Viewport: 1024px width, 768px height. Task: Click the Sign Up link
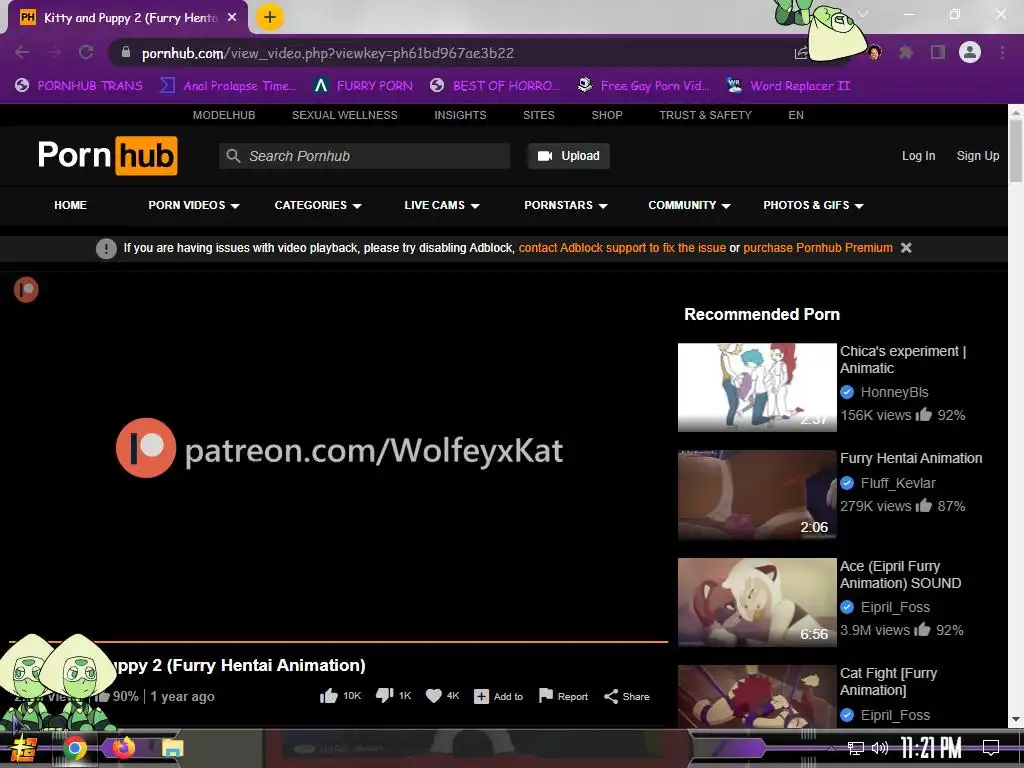978,155
